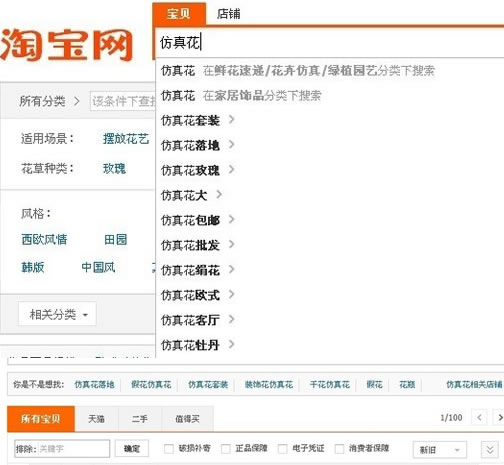Image resolution: width=504 pixels, height=465 pixels.
Task: Go to previous results page arrow
Action: point(479,417)
